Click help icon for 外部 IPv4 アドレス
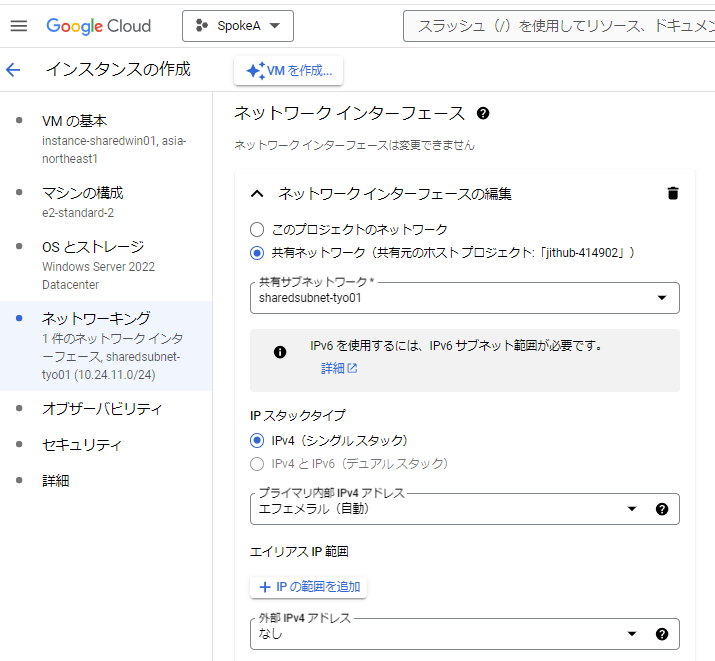This screenshot has height=661, width=715. tap(661, 634)
